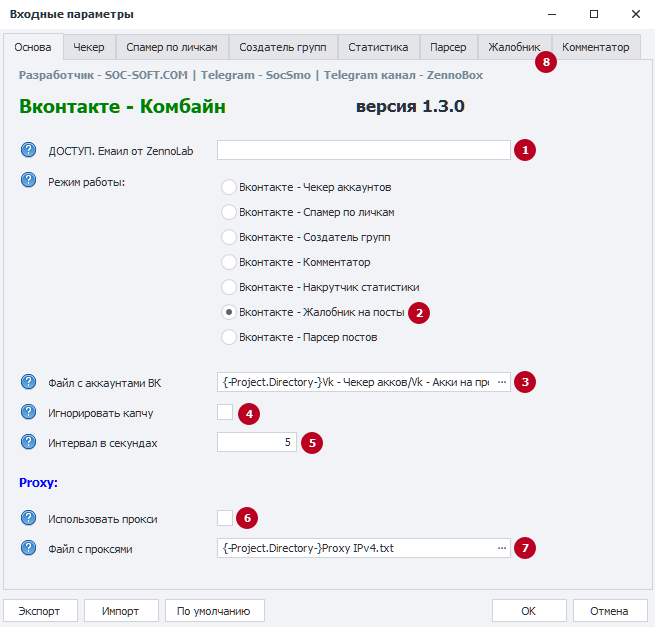Focus the Интервал в секундах value field
Viewport: 655px width, 627px height.
(x=256, y=442)
